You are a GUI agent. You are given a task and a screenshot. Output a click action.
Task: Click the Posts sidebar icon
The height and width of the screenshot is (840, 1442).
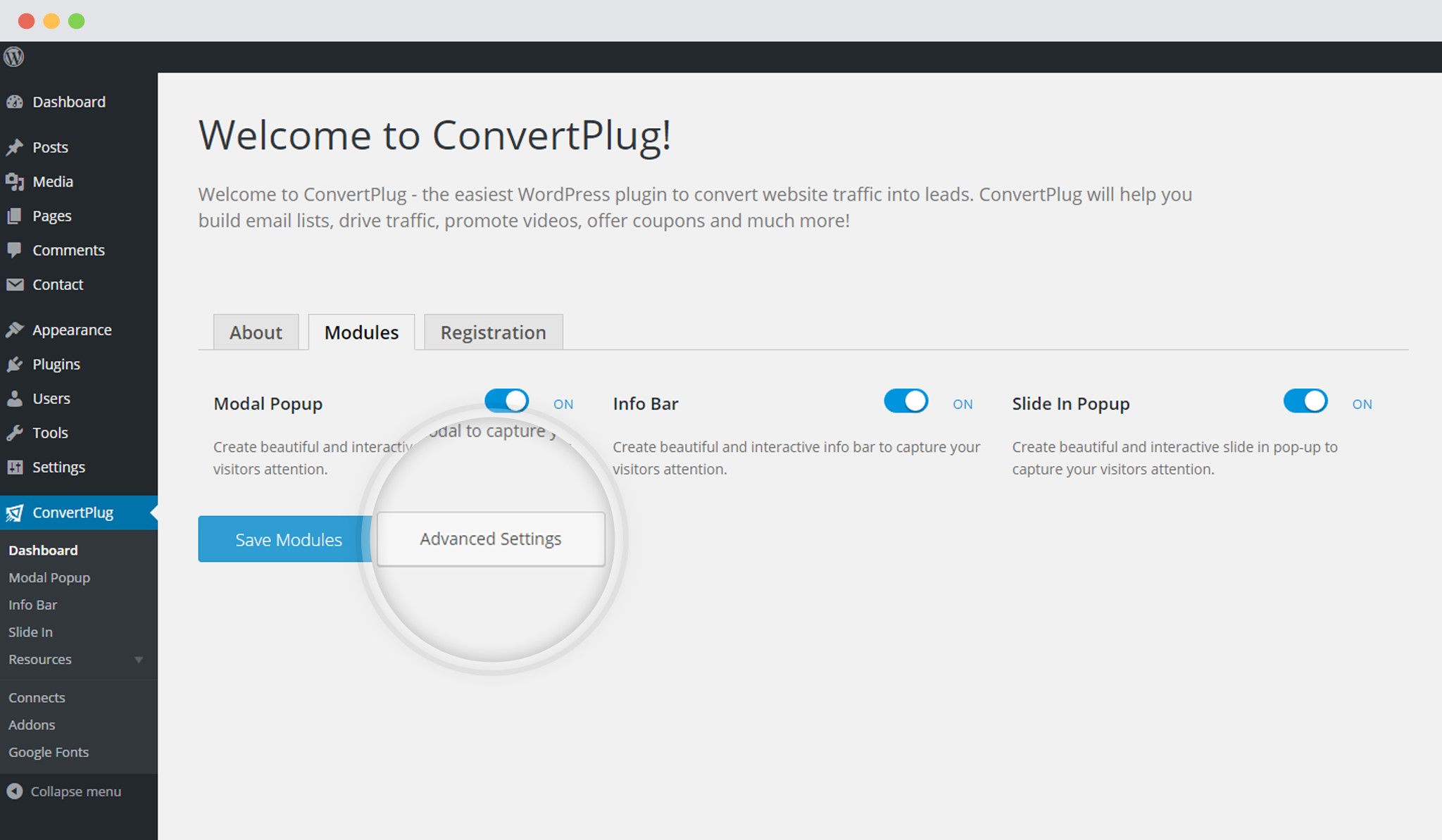tap(16, 147)
